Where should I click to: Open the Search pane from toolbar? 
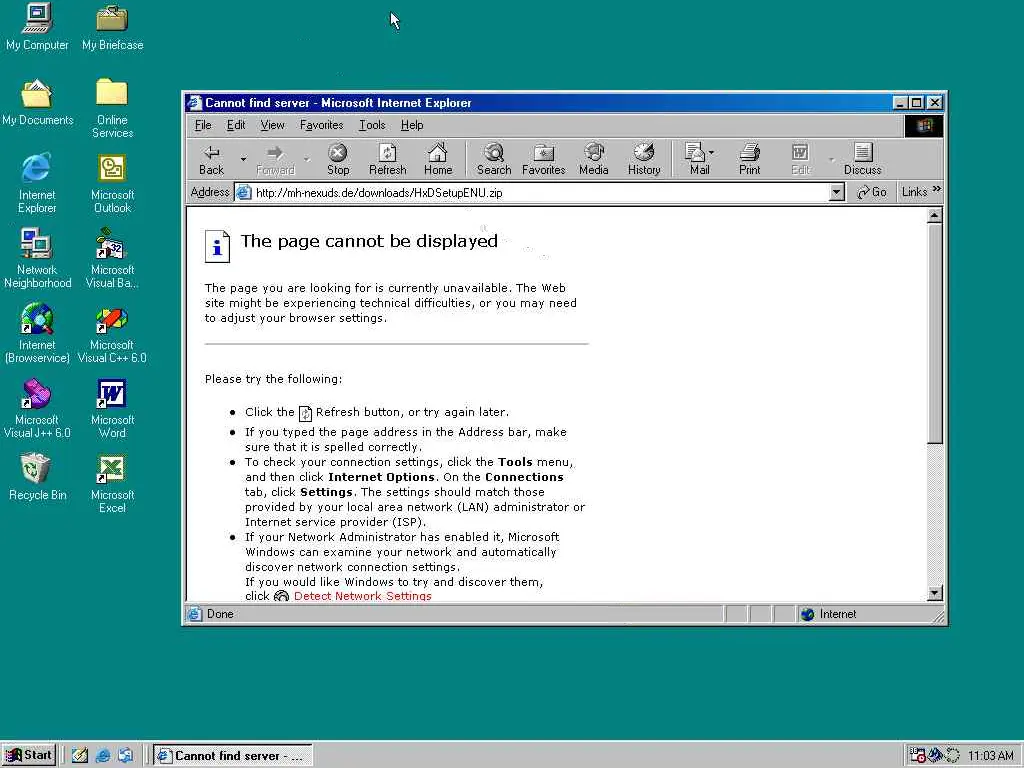click(494, 160)
